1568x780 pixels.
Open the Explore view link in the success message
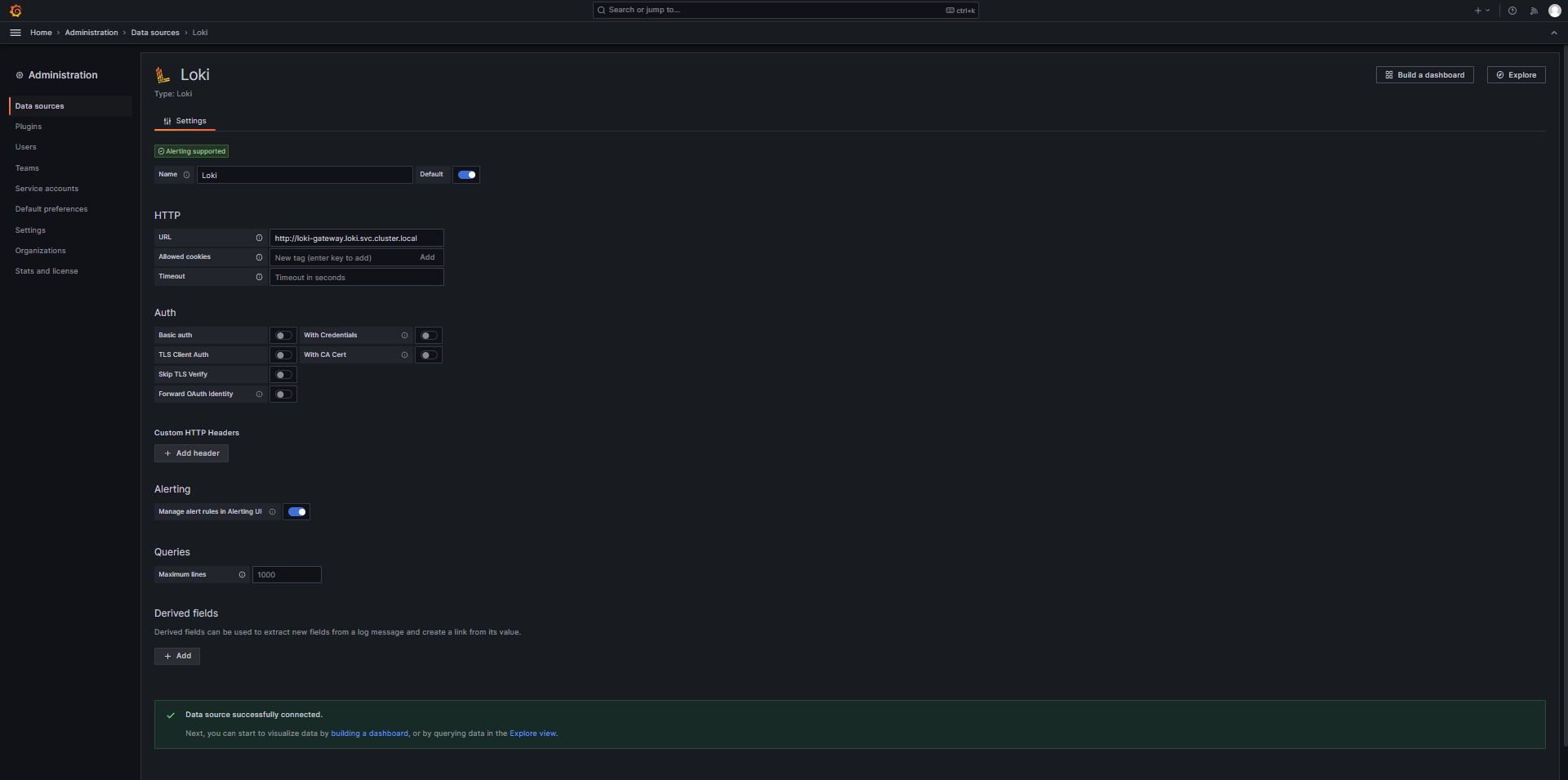[532, 733]
